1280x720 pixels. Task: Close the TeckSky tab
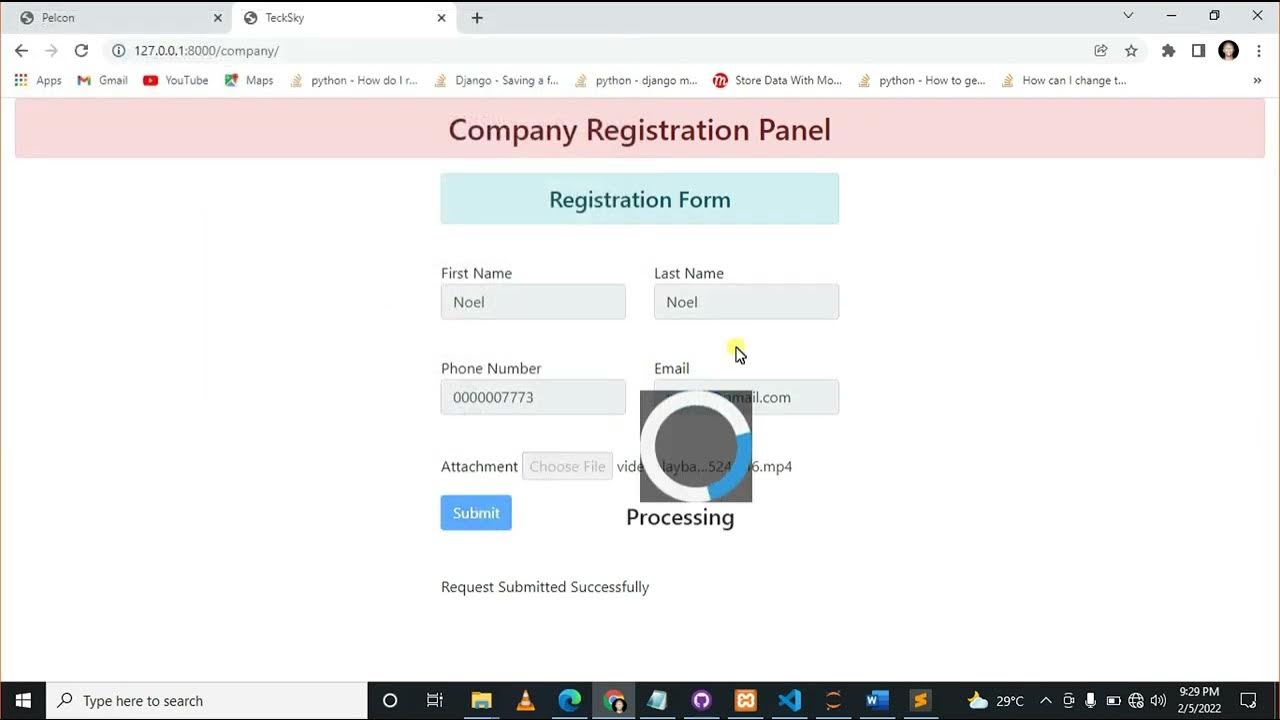441,18
